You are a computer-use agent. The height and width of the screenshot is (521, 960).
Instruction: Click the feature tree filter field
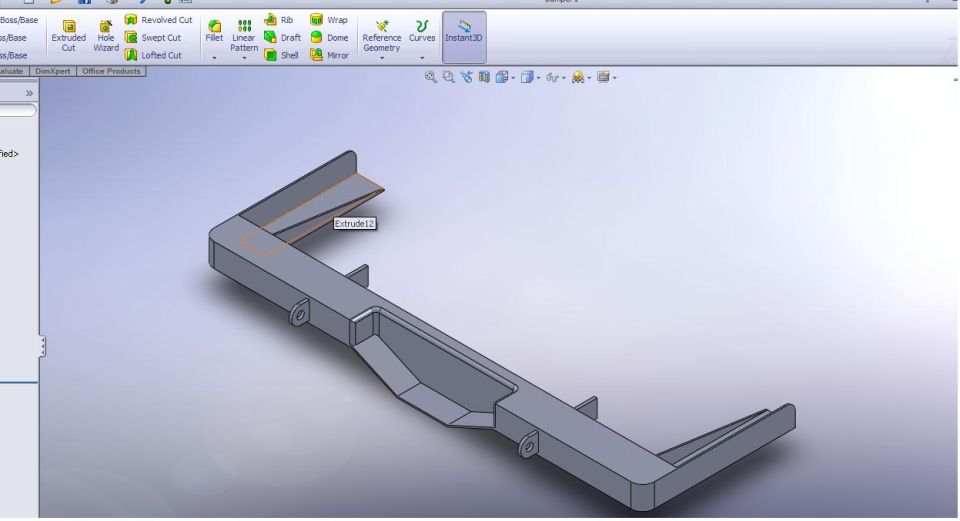(x=18, y=110)
